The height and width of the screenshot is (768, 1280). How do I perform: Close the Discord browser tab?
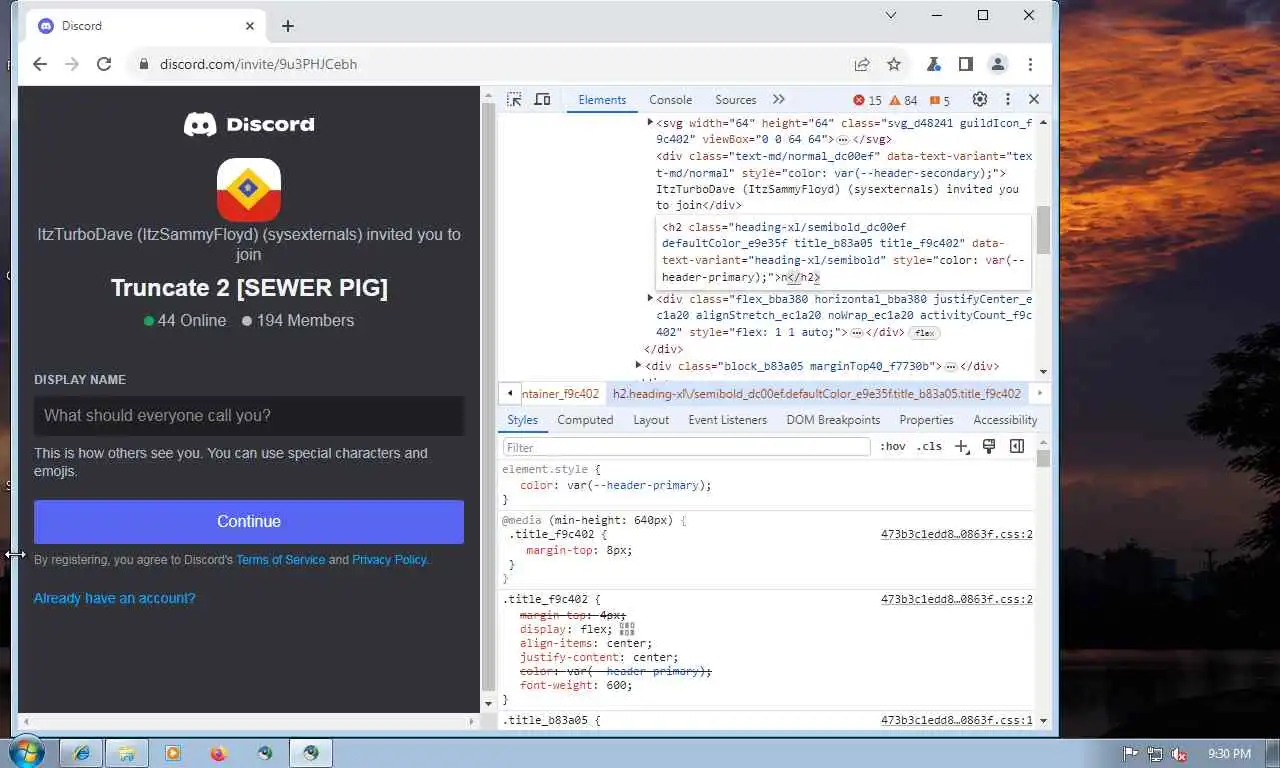pos(250,26)
